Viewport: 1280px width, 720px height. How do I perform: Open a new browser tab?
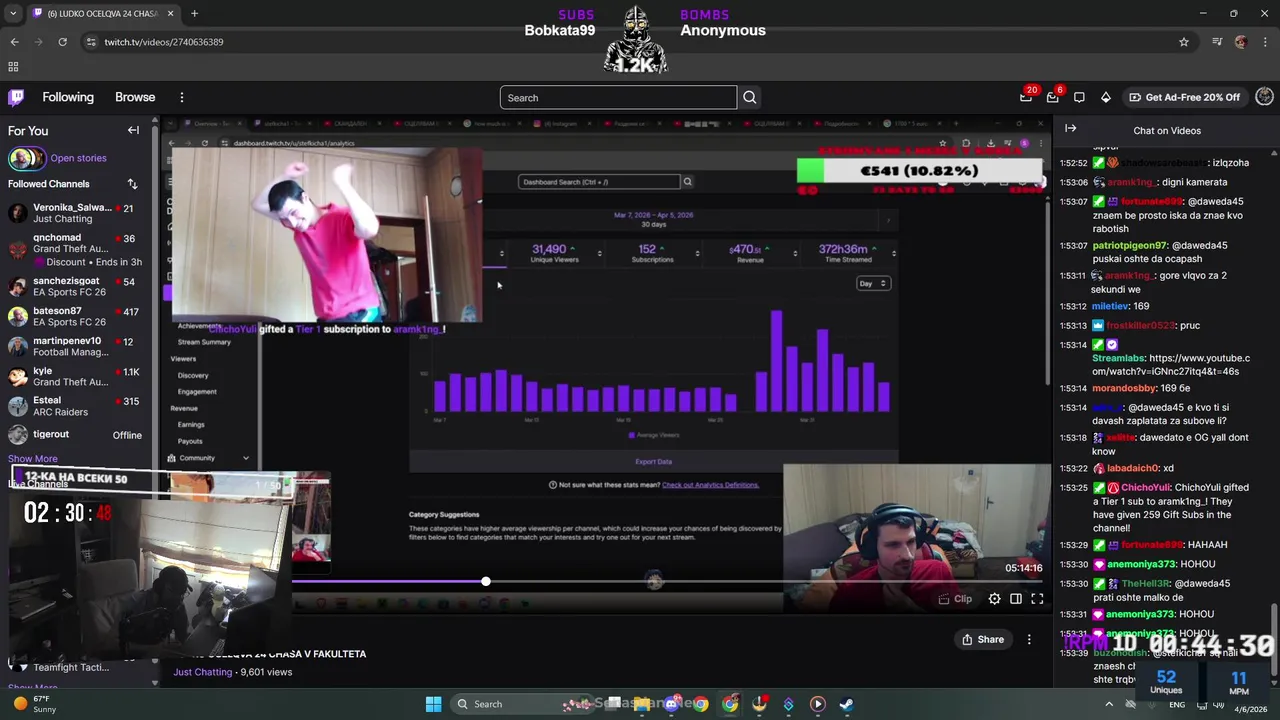click(194, 14)
